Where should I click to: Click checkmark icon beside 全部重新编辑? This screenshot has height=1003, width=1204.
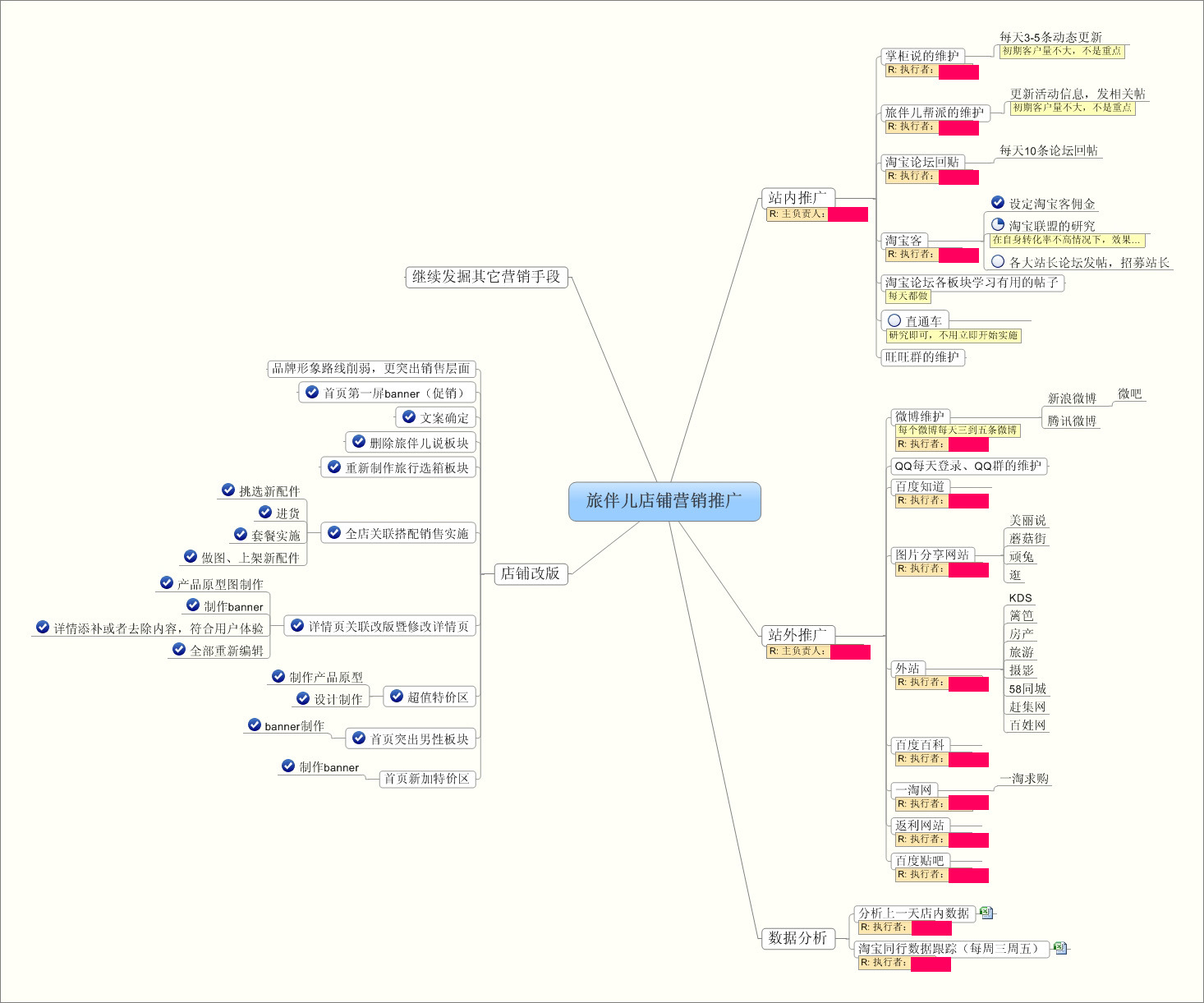(179, 649)
